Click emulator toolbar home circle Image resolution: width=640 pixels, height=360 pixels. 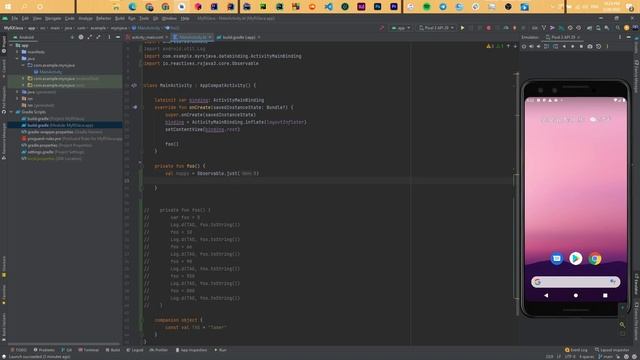coord(573,47)
